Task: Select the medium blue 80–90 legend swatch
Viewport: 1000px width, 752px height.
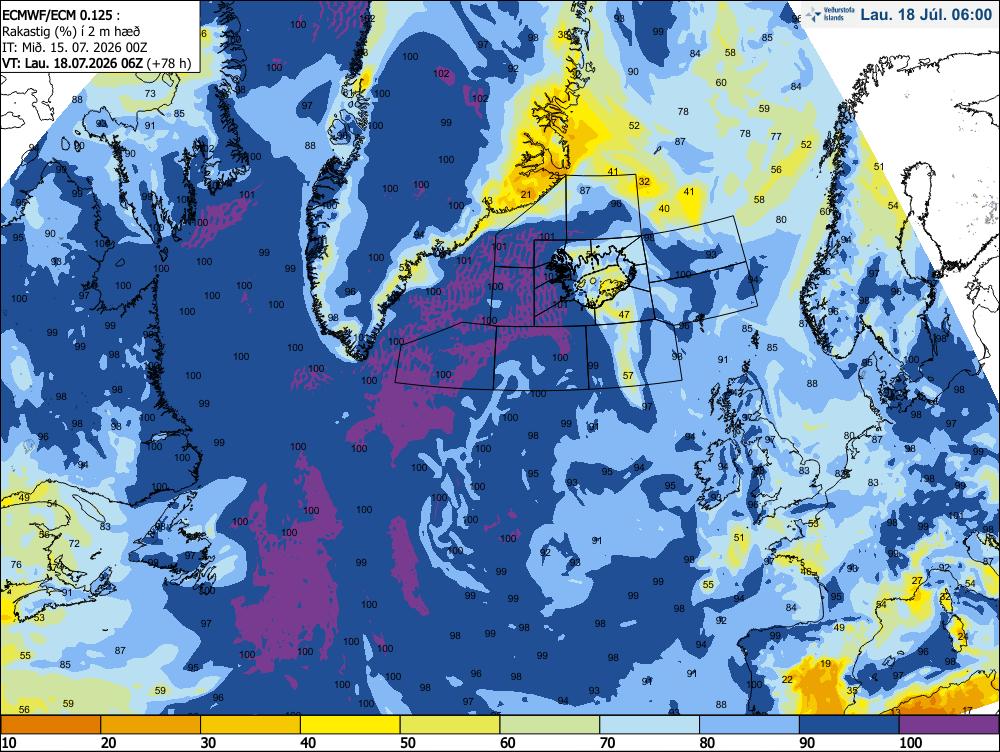Action: pos(749,725)
